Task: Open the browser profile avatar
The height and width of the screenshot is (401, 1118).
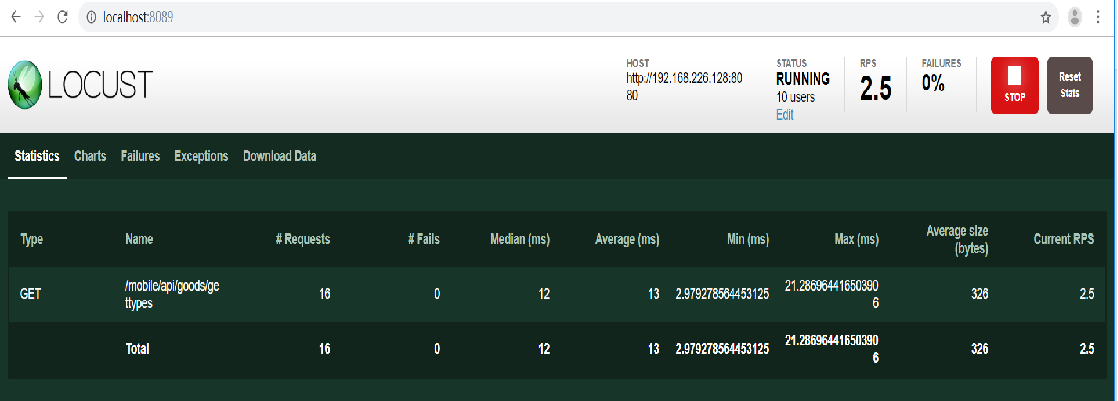Action: click(x=1075, y=17)
